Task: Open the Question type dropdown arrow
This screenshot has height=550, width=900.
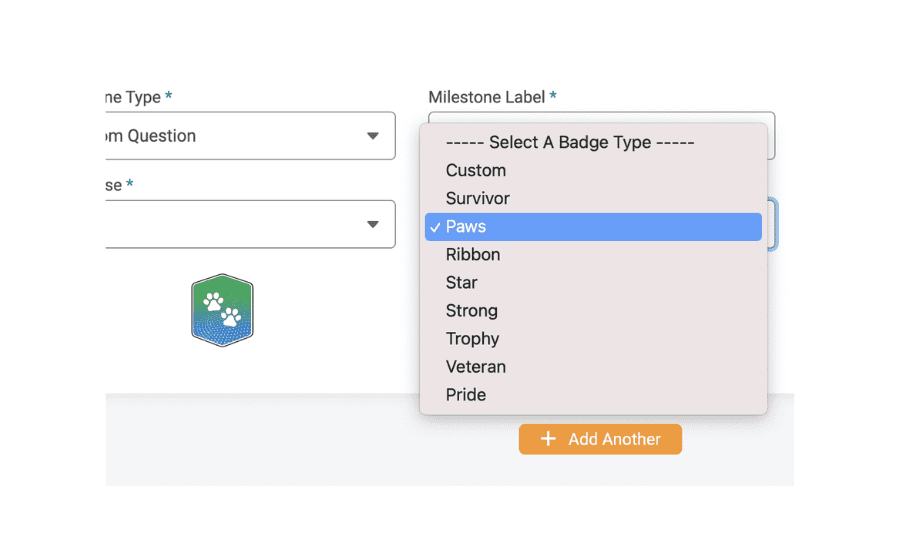Action: tap(373, 136)
